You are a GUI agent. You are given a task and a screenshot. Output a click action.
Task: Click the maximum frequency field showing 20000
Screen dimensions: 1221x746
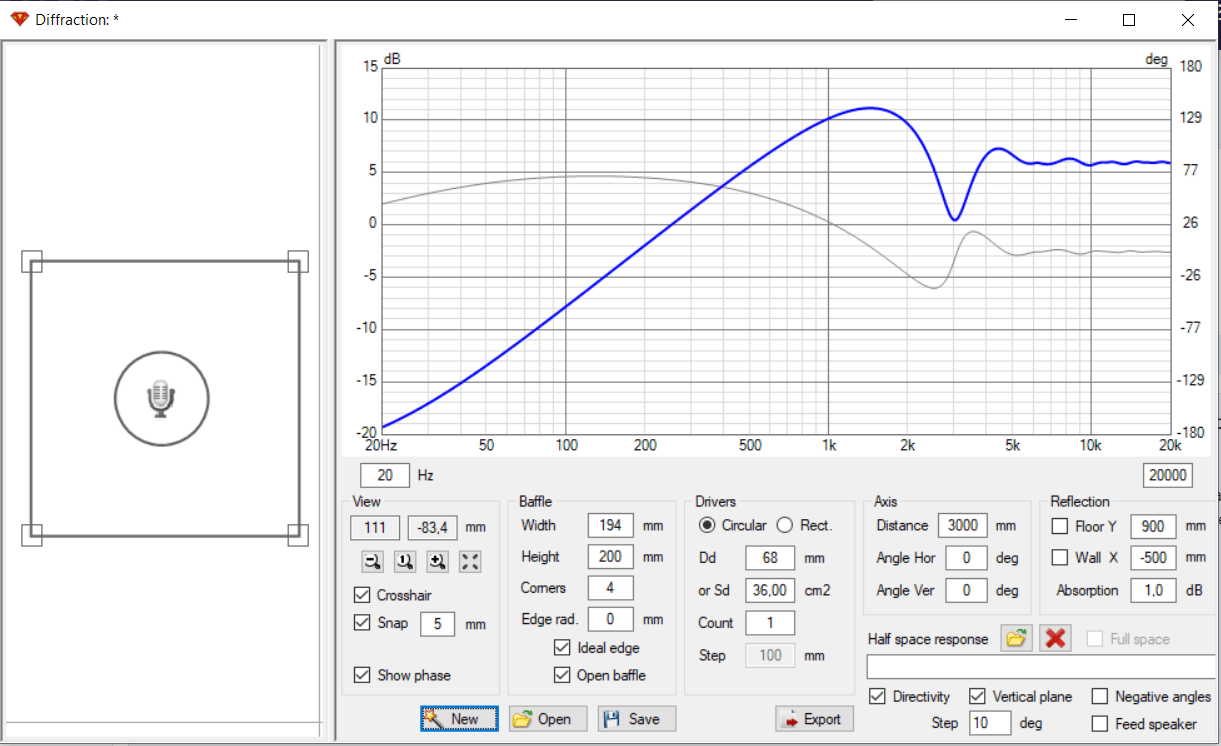coord(1167,475)
